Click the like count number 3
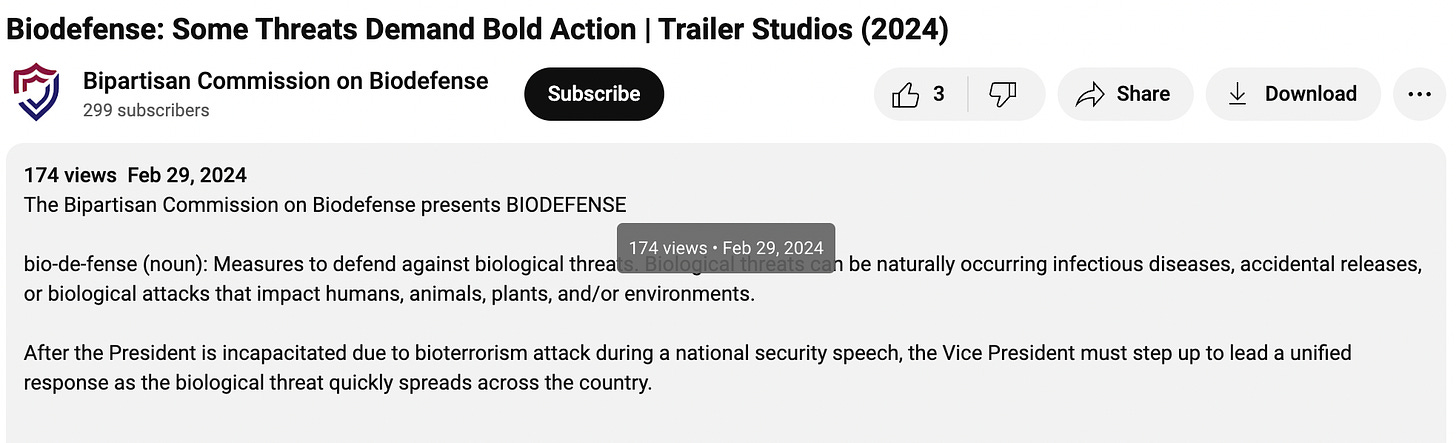 click(938, 94)
